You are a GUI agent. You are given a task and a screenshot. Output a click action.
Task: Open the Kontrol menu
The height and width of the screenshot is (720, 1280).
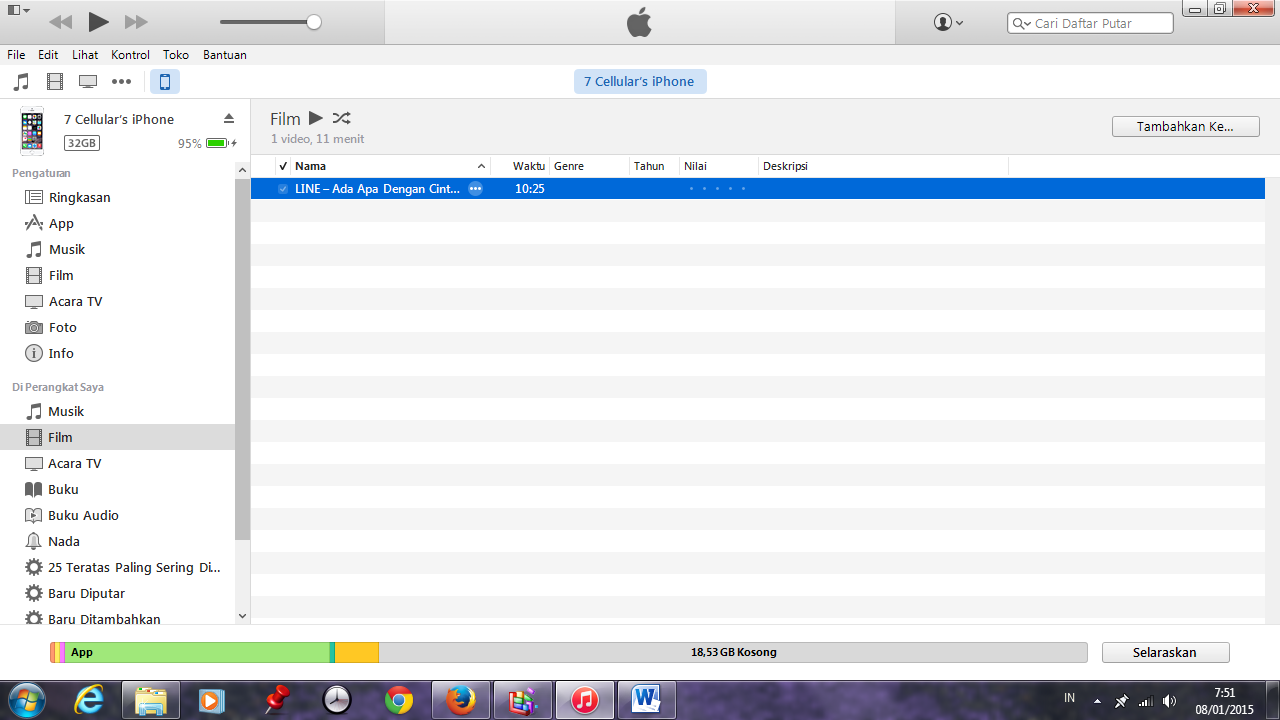coord(130,55)
